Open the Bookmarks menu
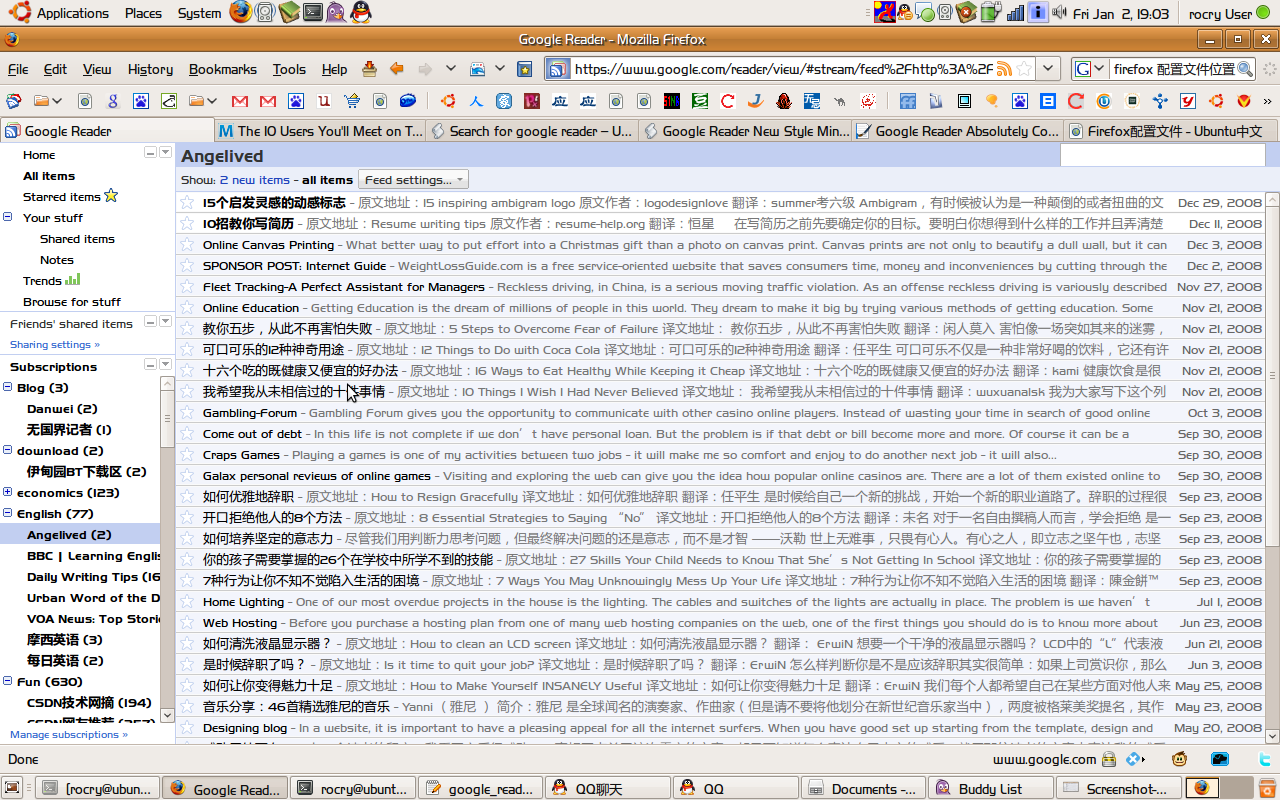Image resolution: width=1280 pixels, height=800 pixels. [x=223, y=69]
